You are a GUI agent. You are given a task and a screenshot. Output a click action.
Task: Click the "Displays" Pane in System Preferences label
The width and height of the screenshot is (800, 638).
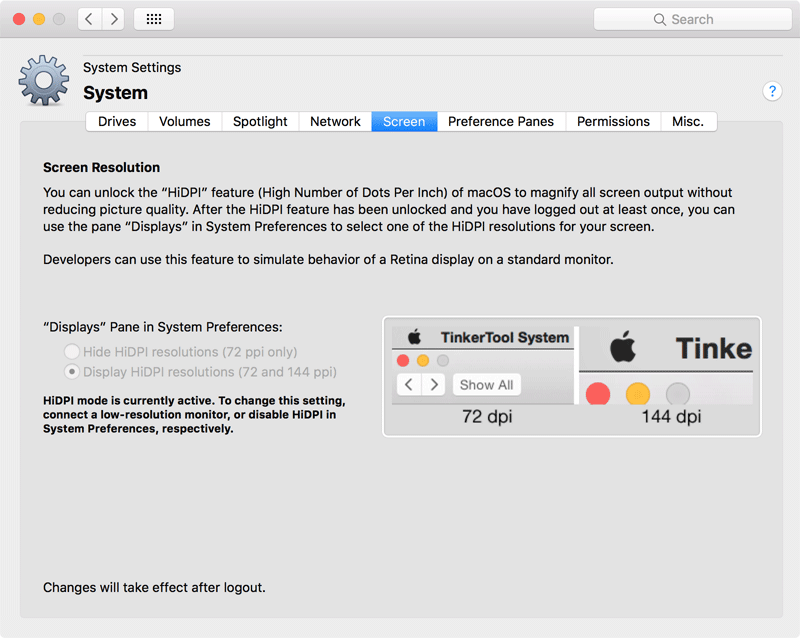(163, 327)
